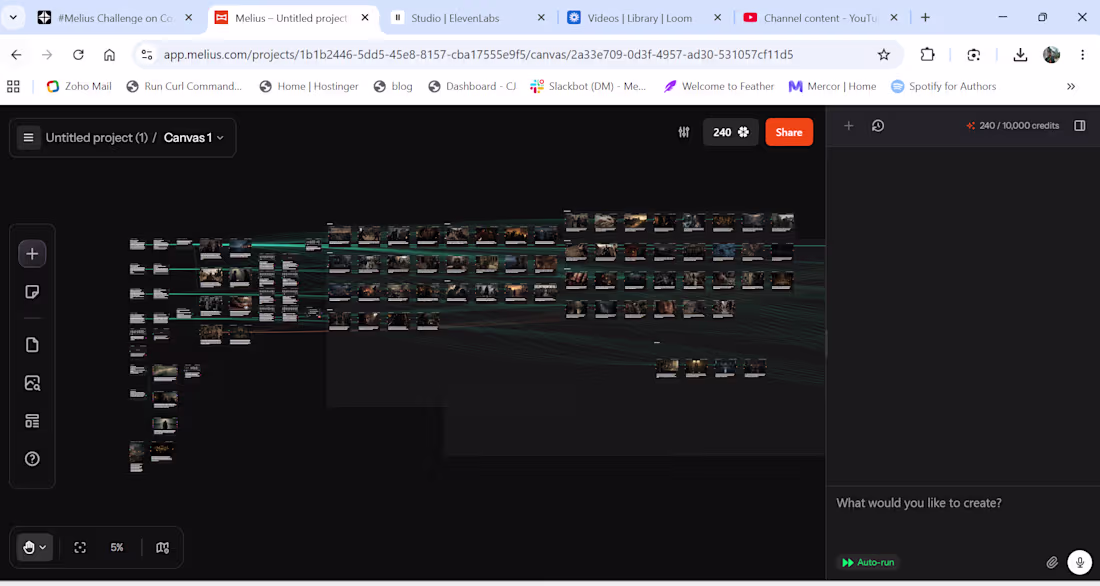
Task: Open Dashboard - CJ bookmark
Action: tap(471, 86)
